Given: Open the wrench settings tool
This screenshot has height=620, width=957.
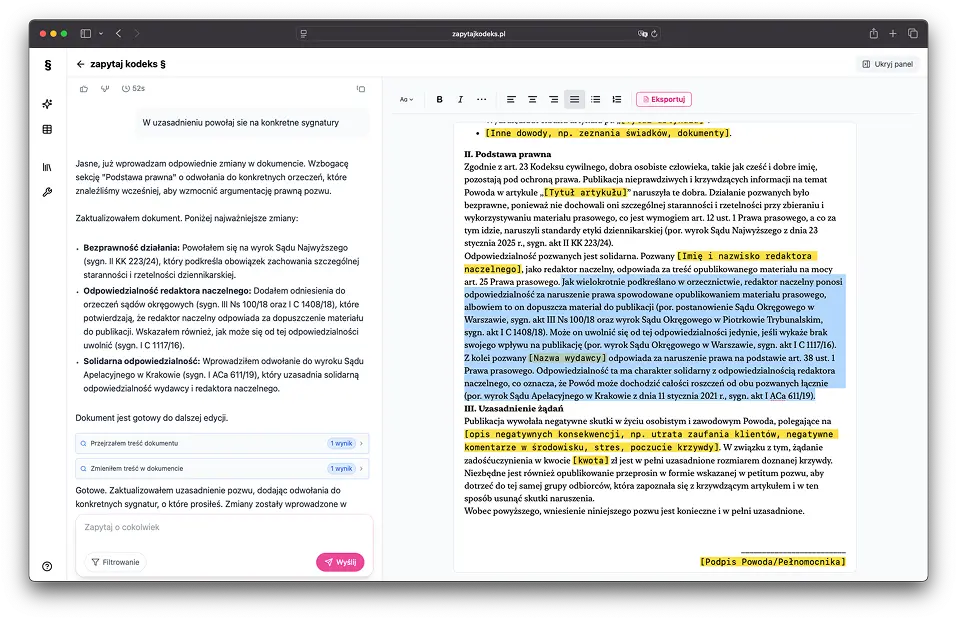Looking at the screenshot, I should (x=47, y=190).
